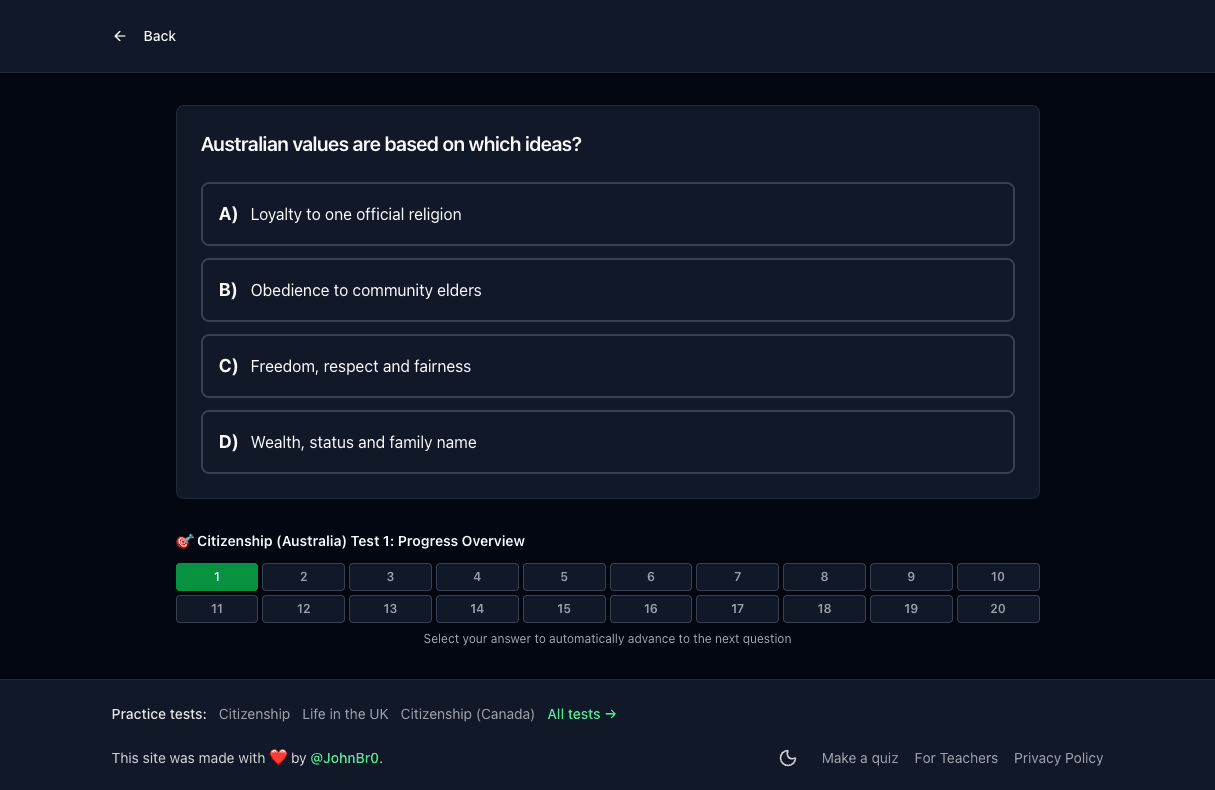This screenshot has width=1215, height=790.
Task: Jump to question 6
Action: click(x=651, y=577)
